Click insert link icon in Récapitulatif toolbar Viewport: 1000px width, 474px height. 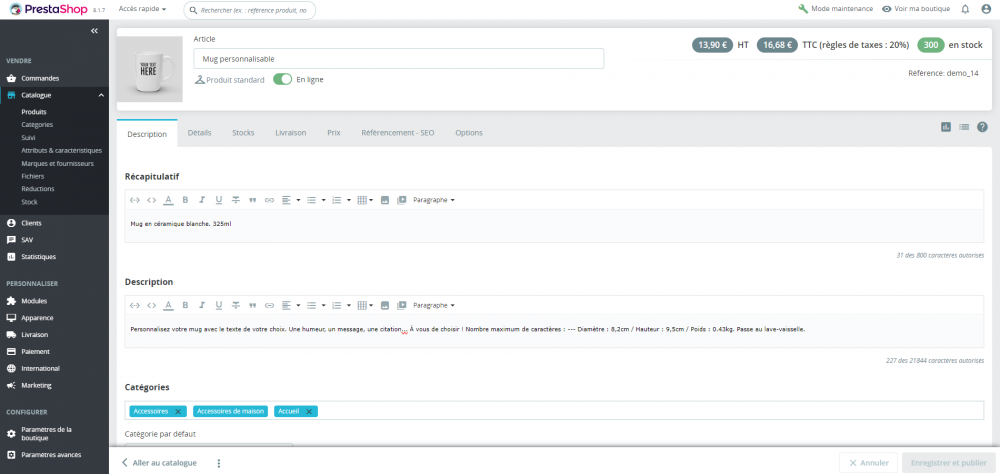point(269,200)
